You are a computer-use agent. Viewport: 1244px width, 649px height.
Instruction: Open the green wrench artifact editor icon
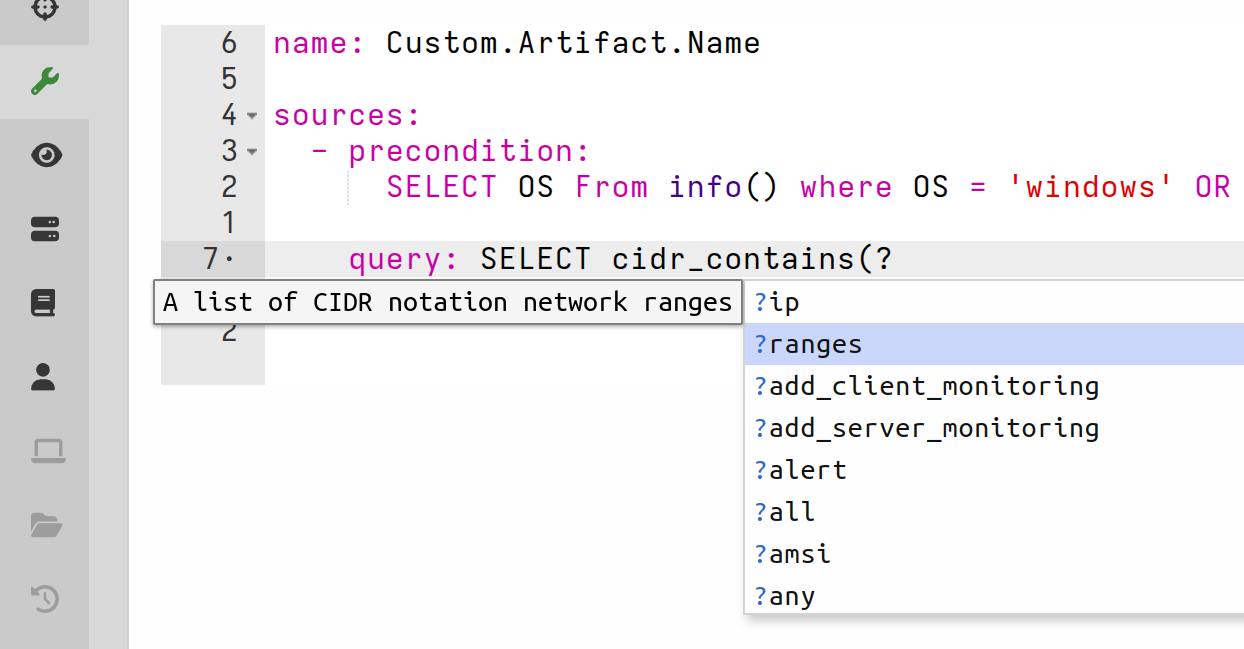pos(44,81)
